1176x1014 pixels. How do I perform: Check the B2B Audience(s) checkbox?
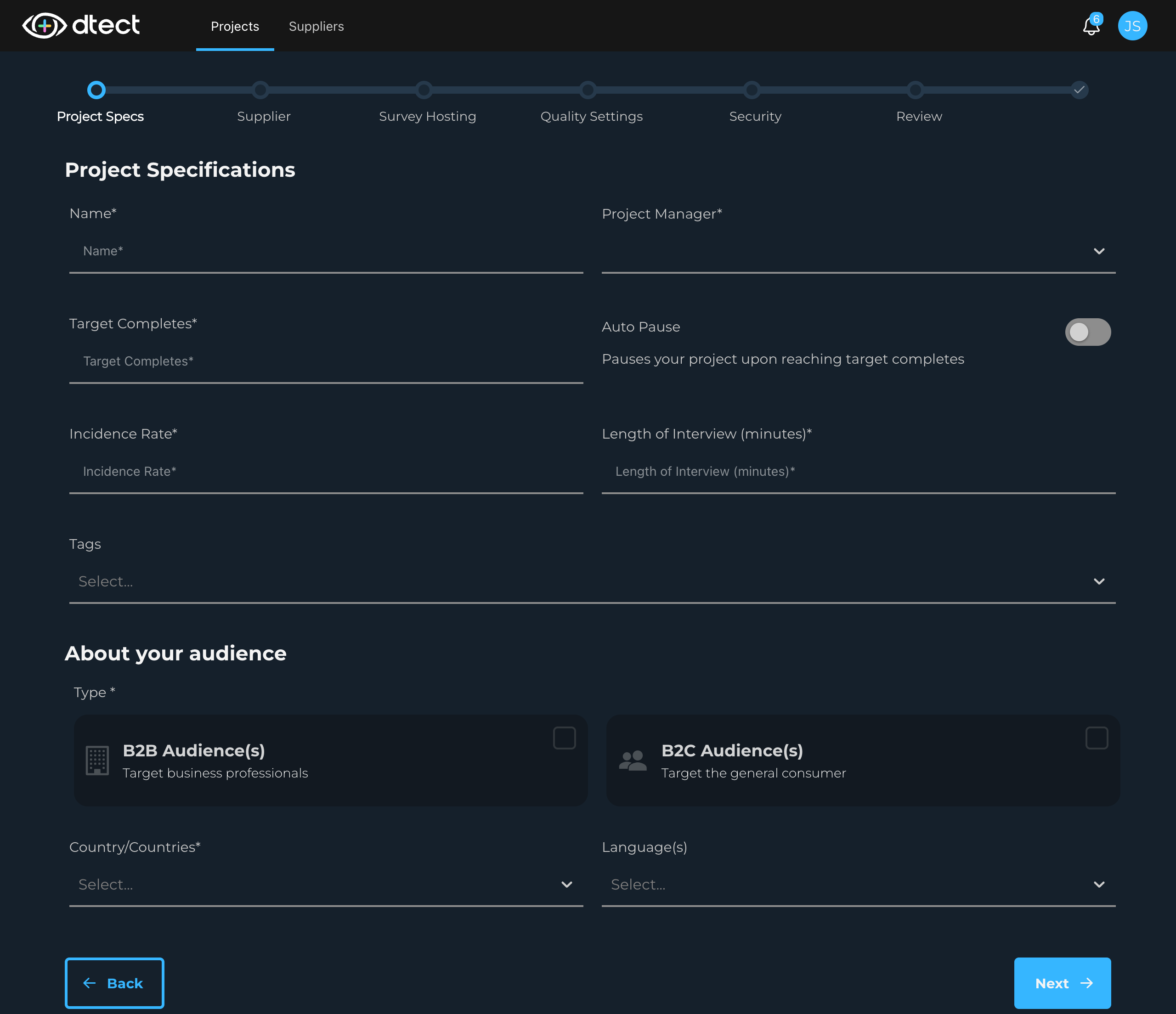coord(564,738)
